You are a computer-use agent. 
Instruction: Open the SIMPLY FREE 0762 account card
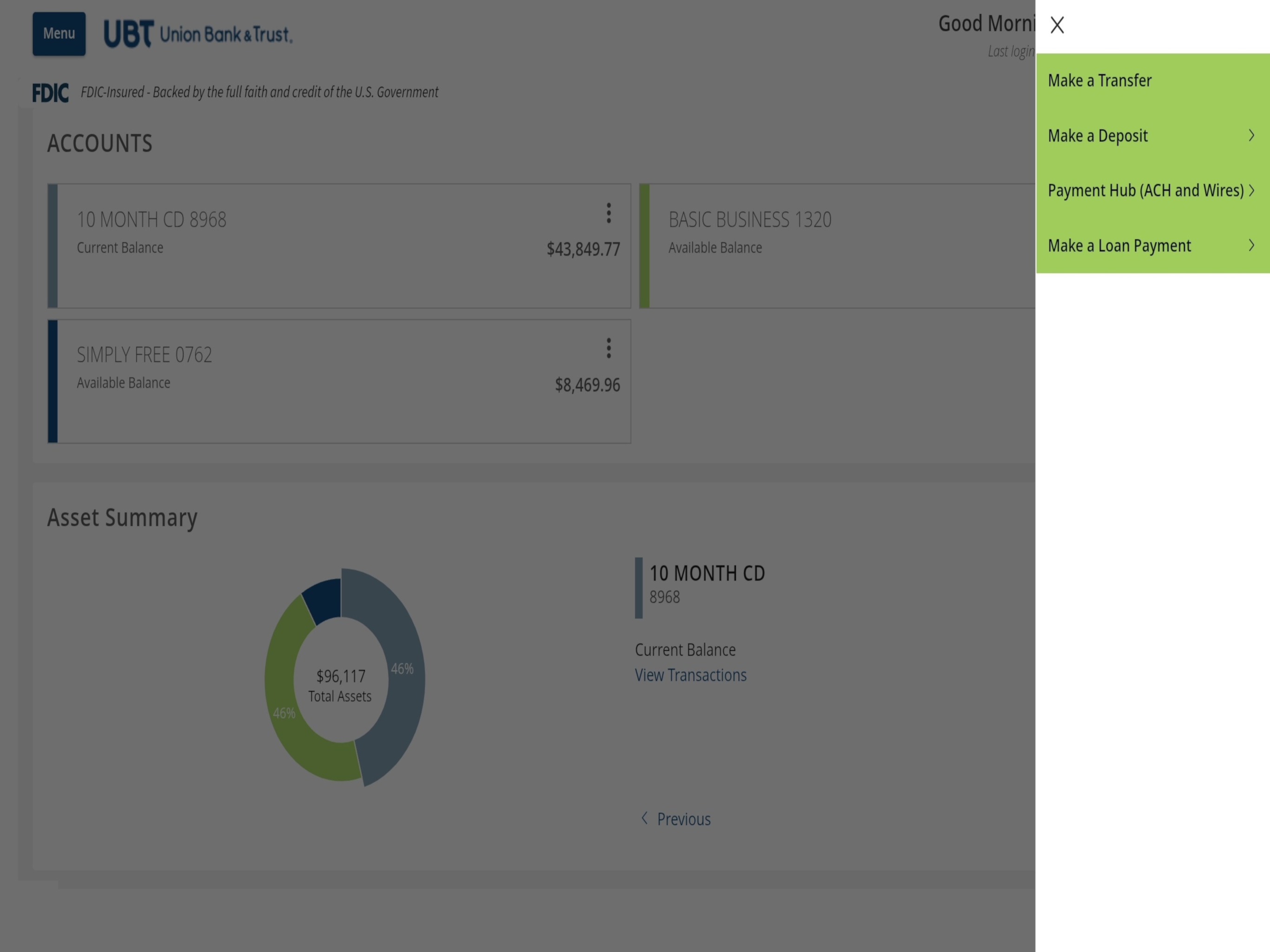coord(339,381)
